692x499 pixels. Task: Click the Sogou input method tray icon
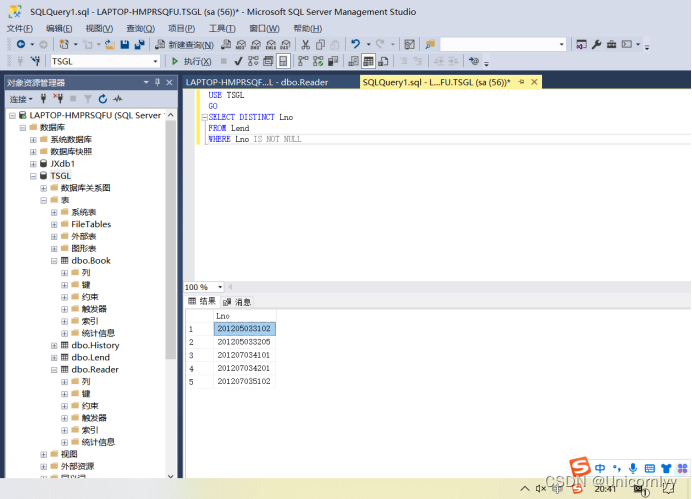[x=576, y=488]
